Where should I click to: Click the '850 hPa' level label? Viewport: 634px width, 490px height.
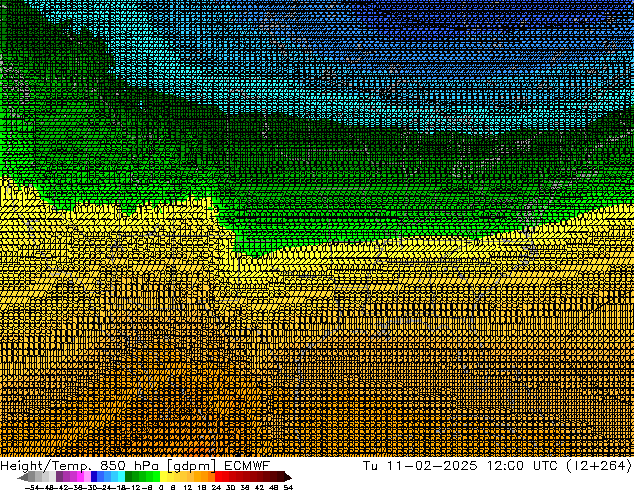[x=129, y=466]
